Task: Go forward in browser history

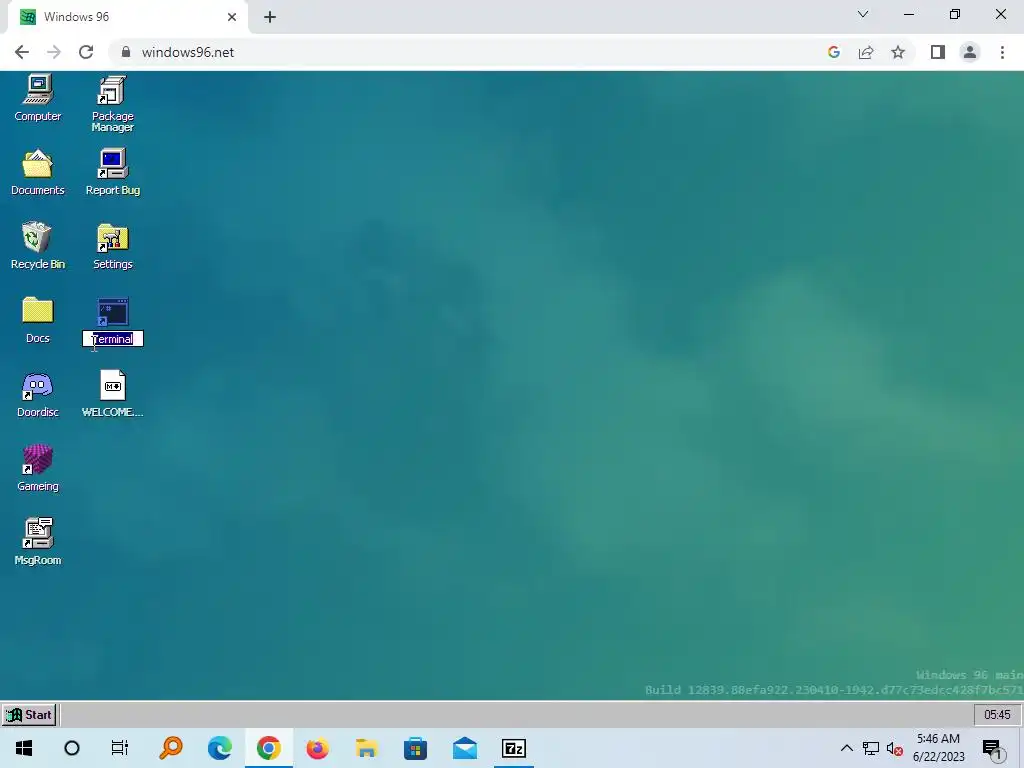Action: tap(54, 52)
